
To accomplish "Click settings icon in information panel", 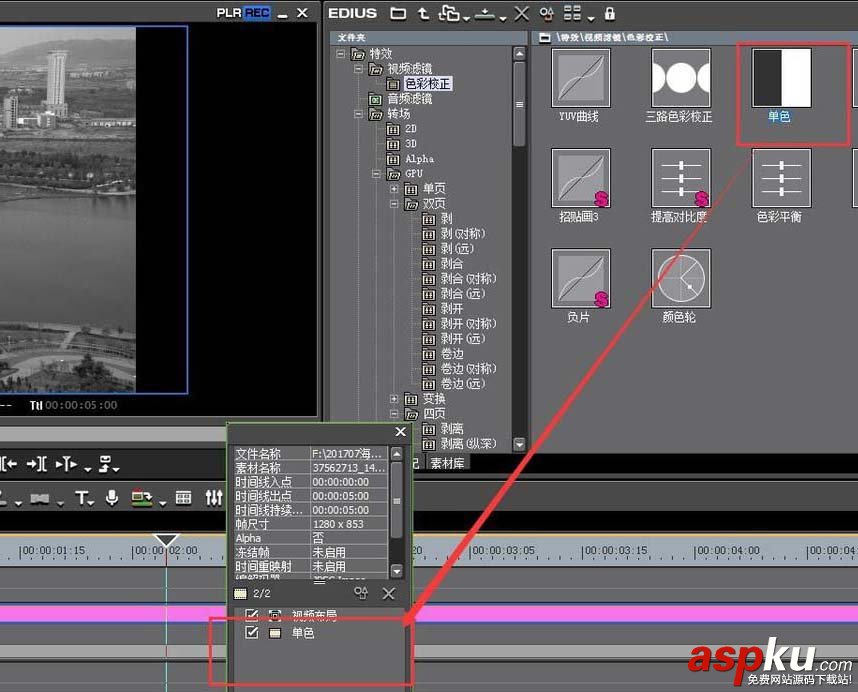I will click(x=361, y=594).
